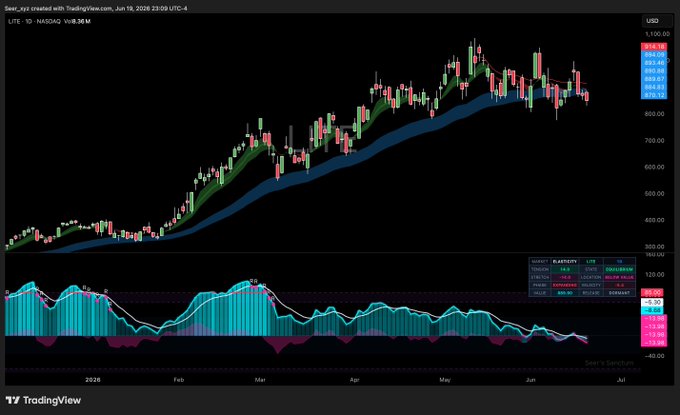Click the 700.00 price axis label
The height and width of the screenshot is (415, 680).
[654, 141]
